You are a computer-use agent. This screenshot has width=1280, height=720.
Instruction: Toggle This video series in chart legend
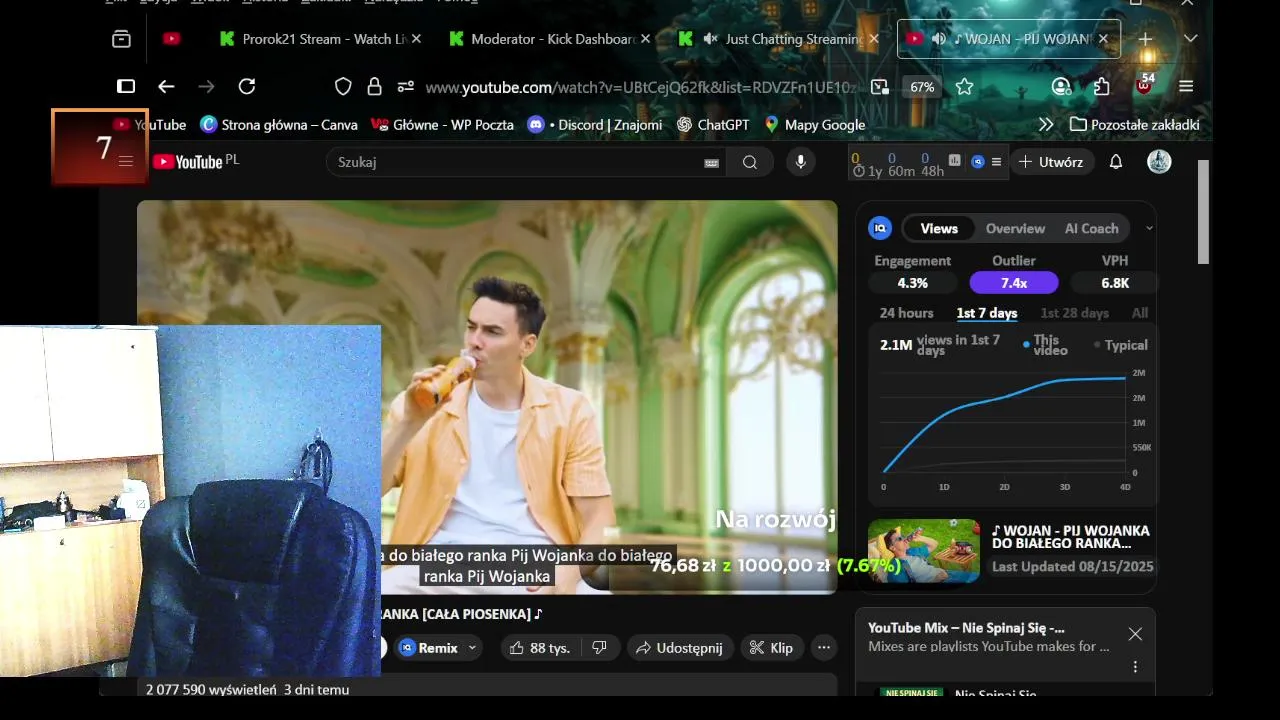point(1045,345)
